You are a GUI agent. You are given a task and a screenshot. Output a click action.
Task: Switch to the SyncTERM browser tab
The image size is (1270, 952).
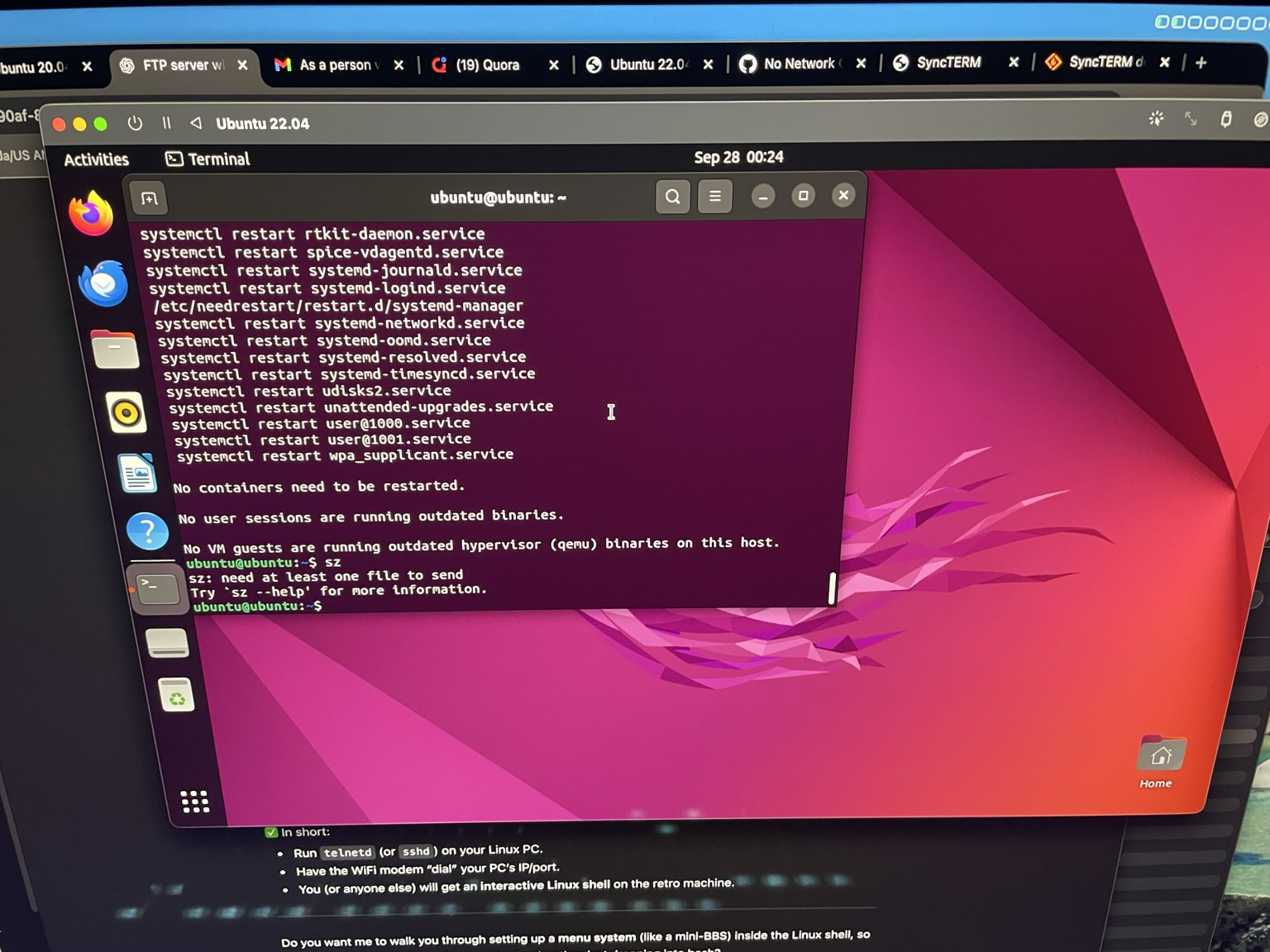tap(948, 63)
